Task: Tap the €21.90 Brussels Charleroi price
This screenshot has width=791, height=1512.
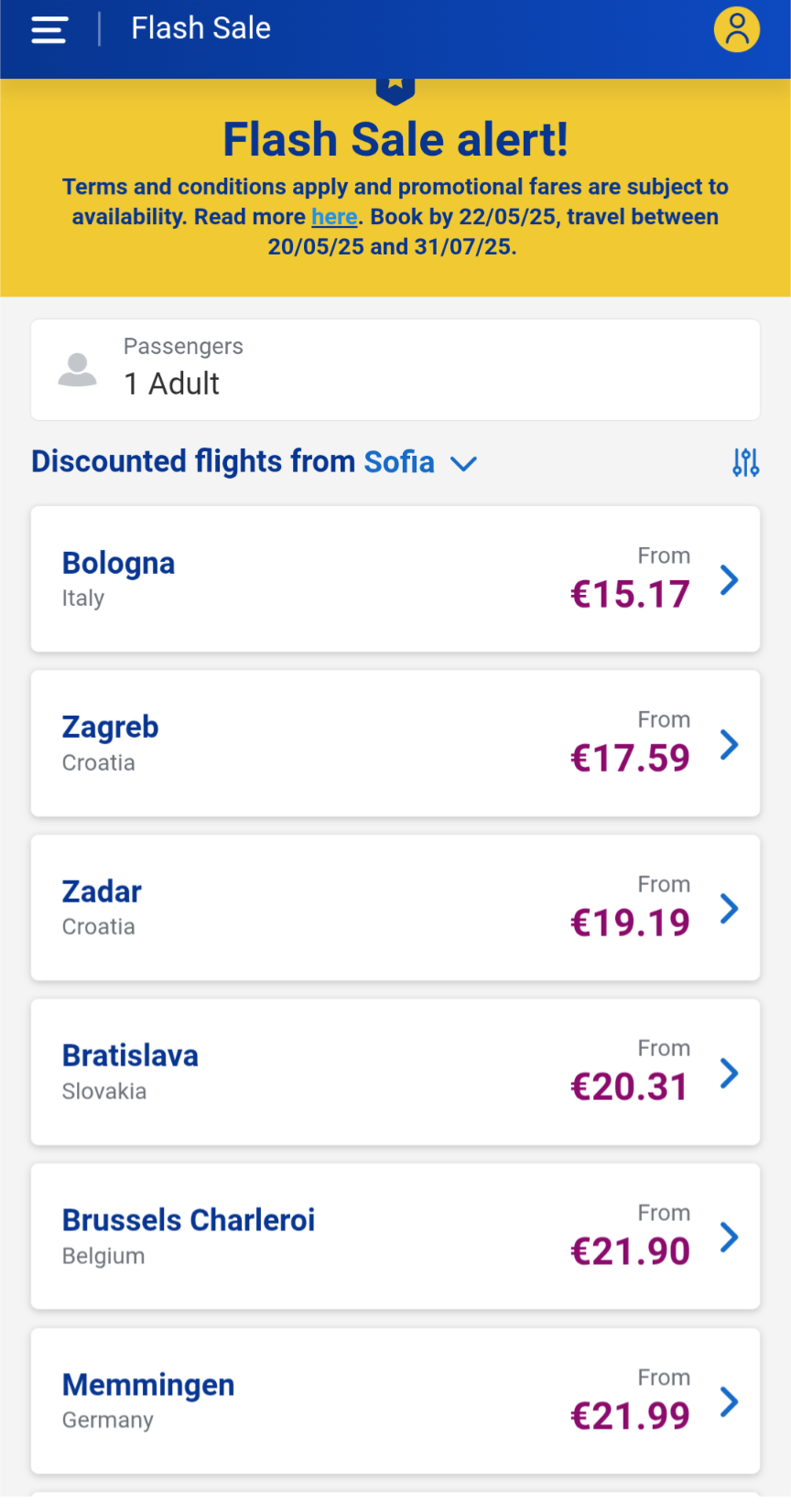Action: click(x=630, y=1251)
